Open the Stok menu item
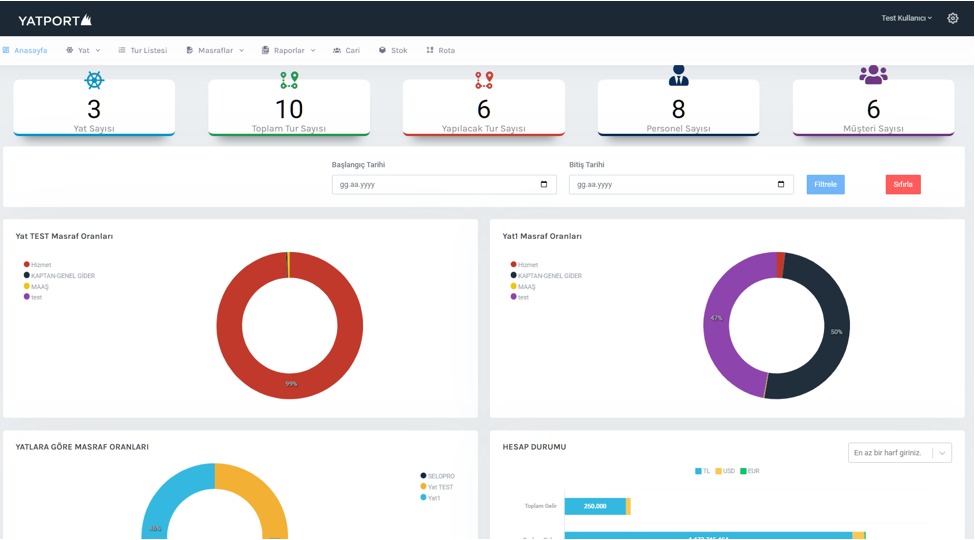This screenshot has height=540, width=975. tap(393, 50)
